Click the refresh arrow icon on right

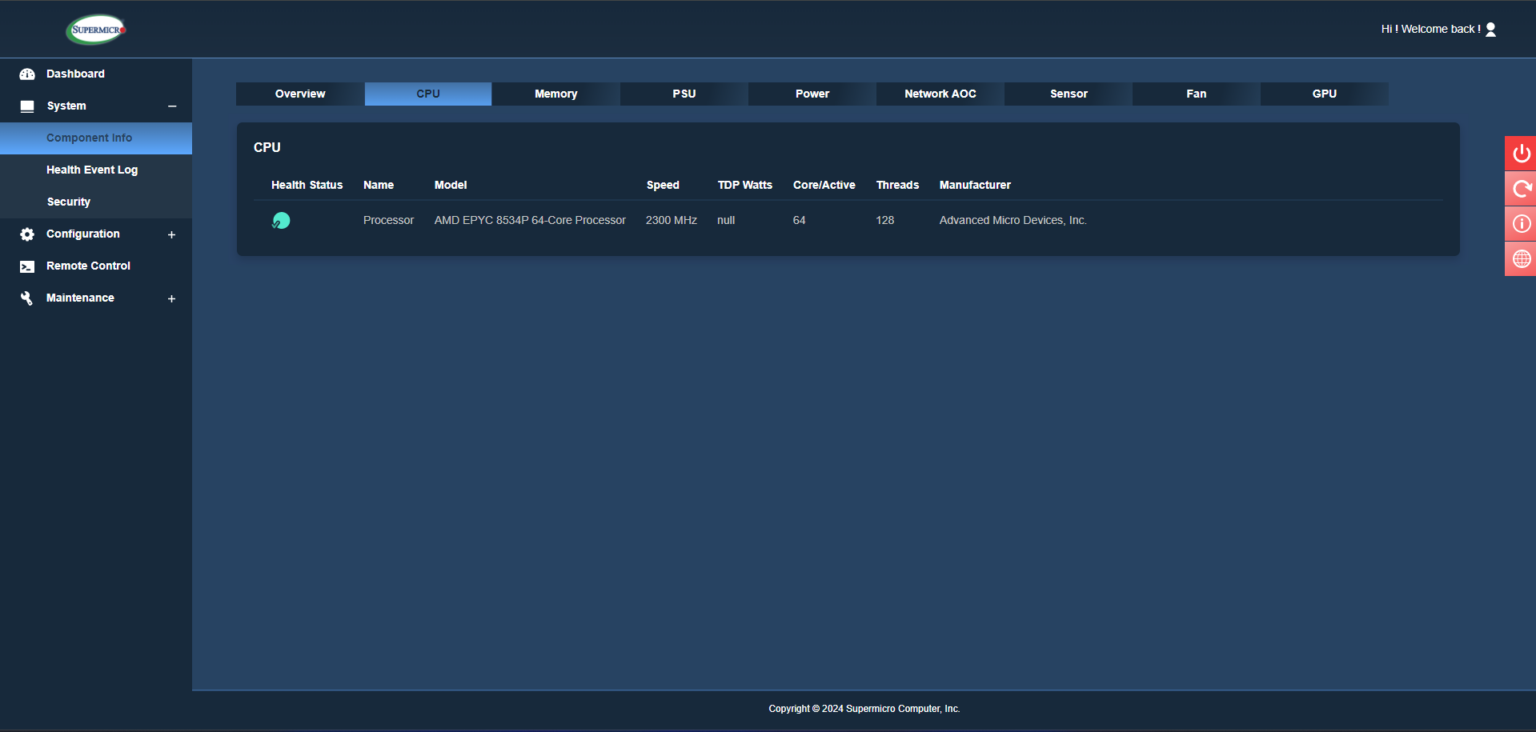coord(1521,188)
